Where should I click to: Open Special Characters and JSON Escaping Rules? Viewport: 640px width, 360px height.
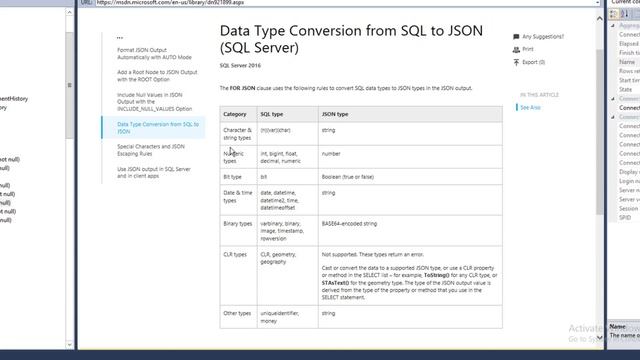pyautogui.click(x=151, y=150)
